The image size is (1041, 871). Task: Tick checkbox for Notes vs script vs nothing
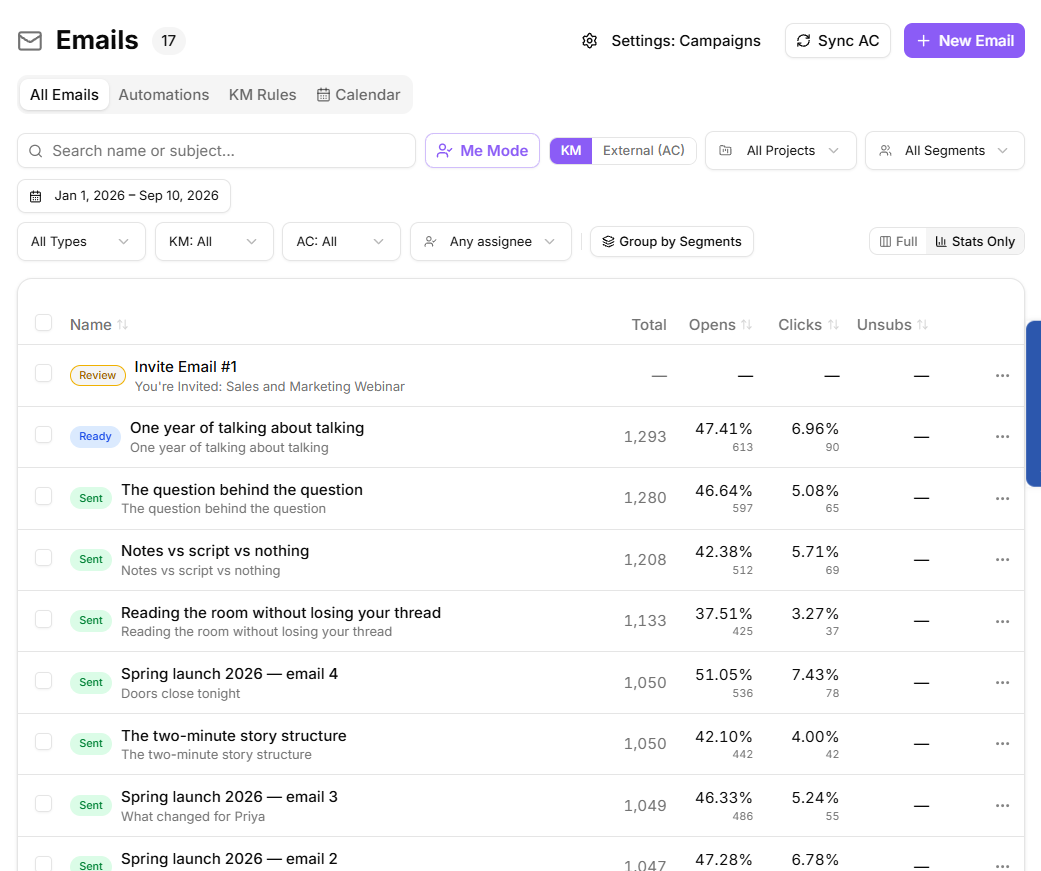[x=44, y=558]
